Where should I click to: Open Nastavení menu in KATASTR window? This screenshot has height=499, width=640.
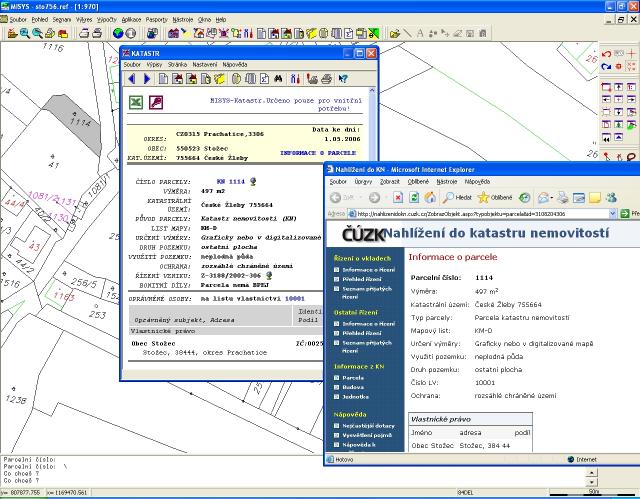pos(205,64)
